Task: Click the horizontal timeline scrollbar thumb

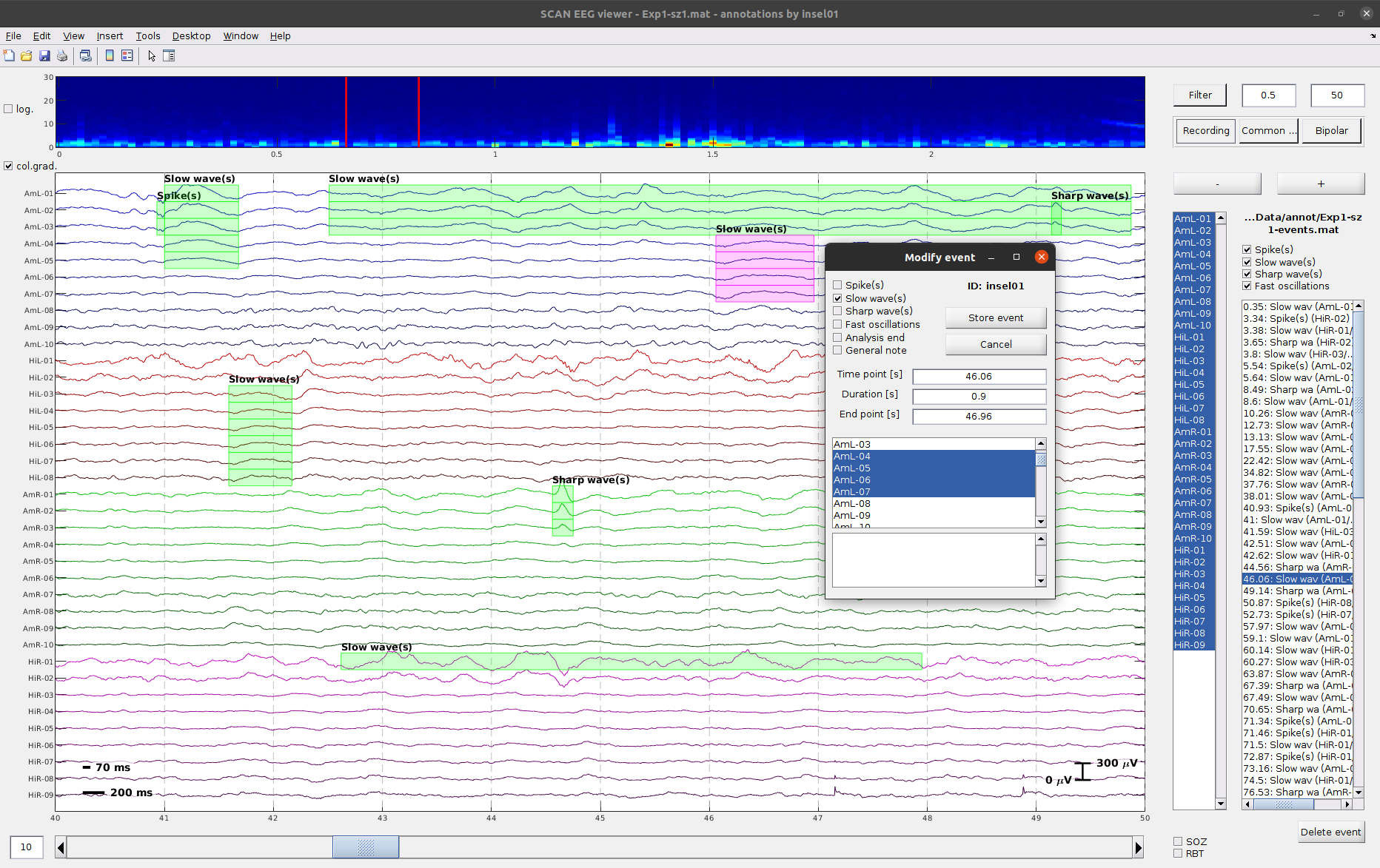Action: click(366, 847)
